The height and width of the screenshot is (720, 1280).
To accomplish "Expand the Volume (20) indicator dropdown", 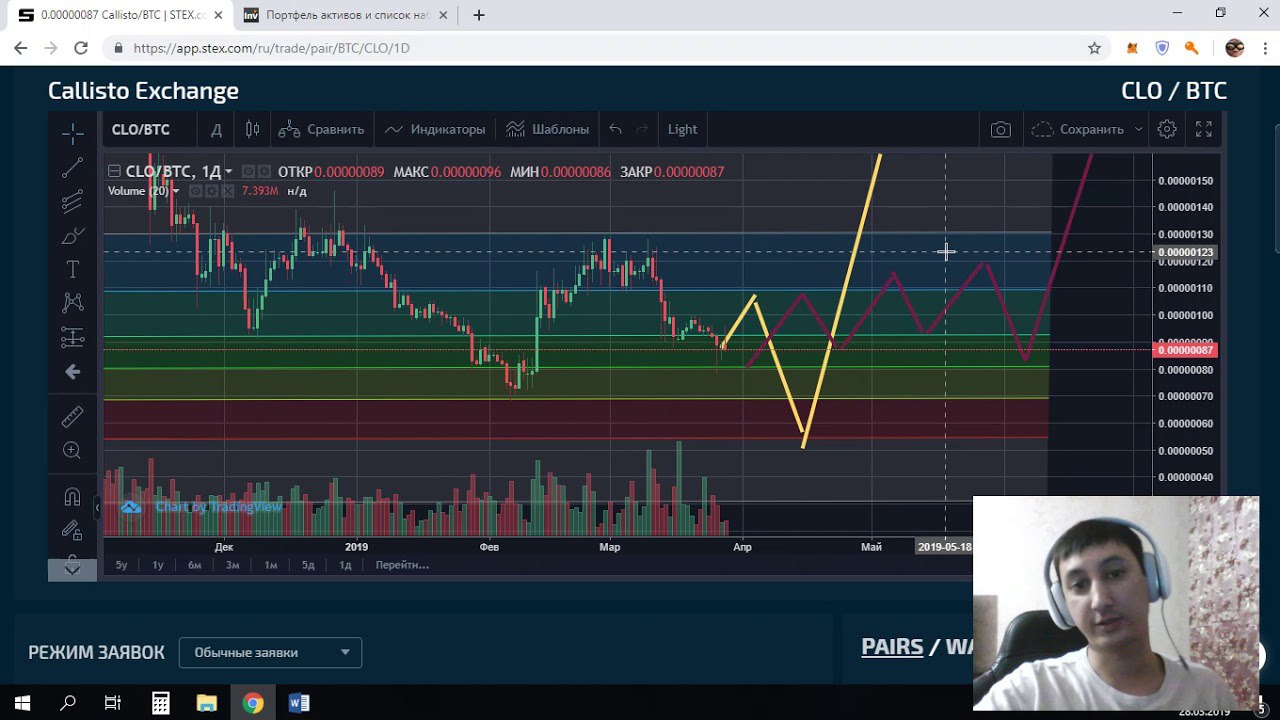I will coord(176,191).
